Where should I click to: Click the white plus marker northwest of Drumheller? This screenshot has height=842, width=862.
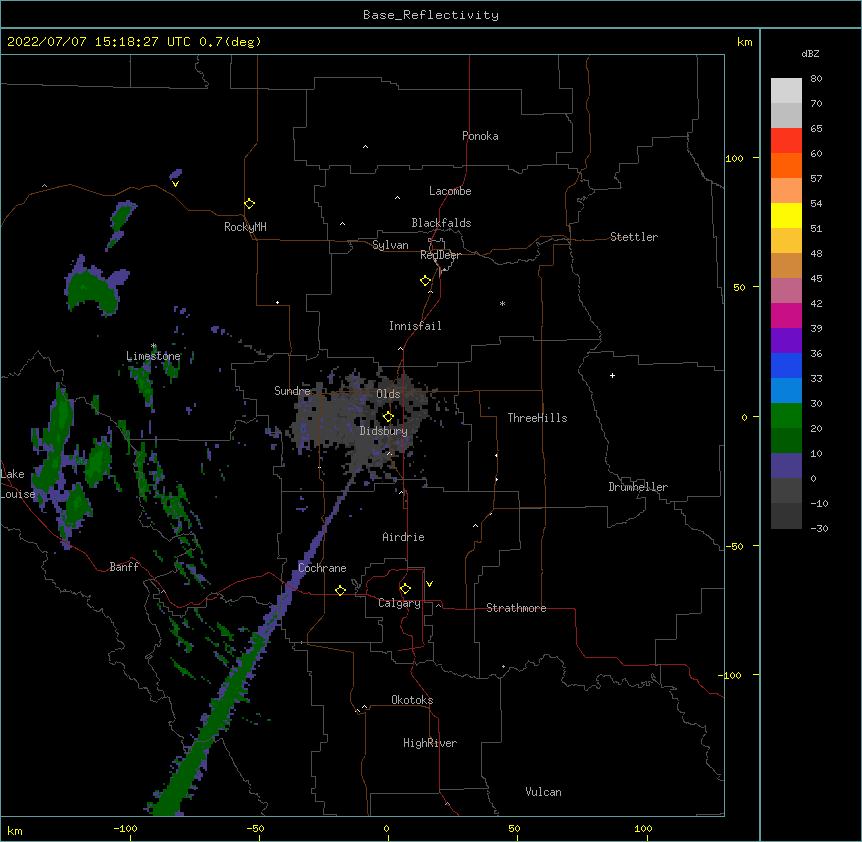click(612, 375)
